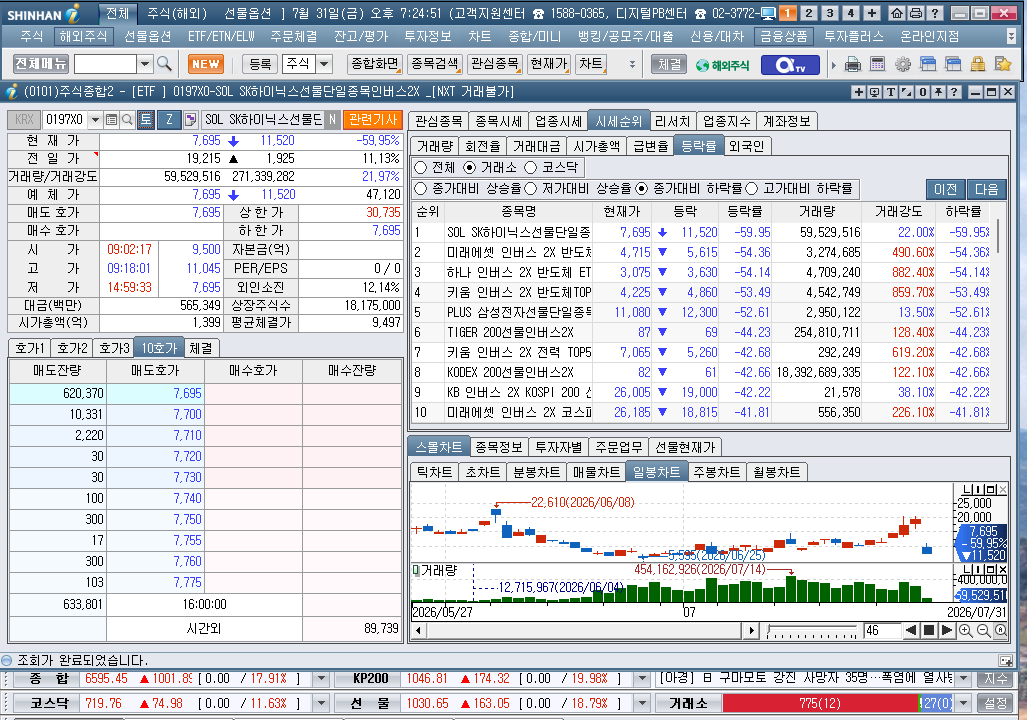Screen dimensions: 1027x720
Task: Switch to 등락률 ranking tab
Action: tap(698, 146)
